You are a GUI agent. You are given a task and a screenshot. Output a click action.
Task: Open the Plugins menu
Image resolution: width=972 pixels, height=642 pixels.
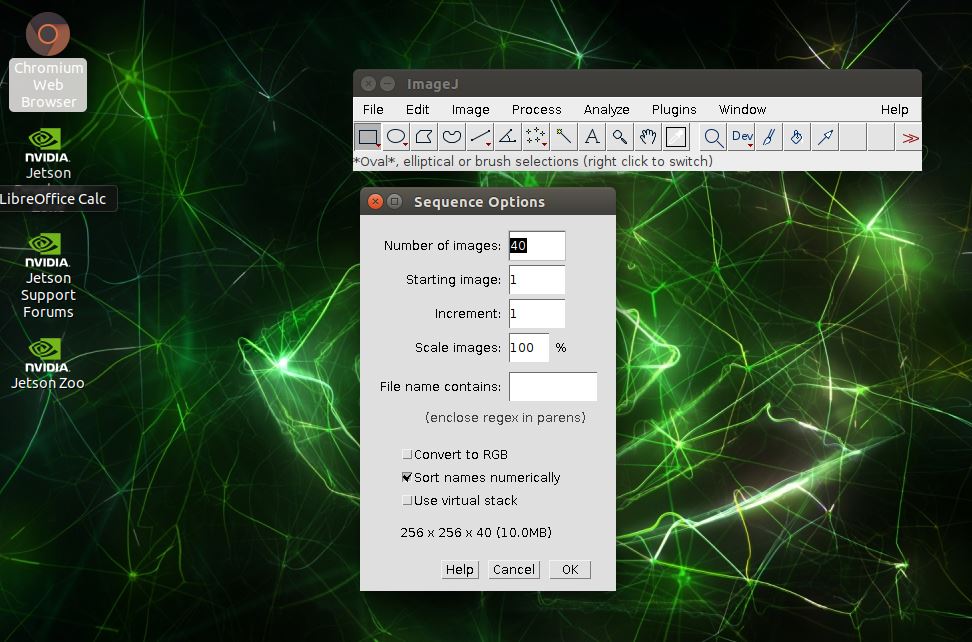(x=674, y=110)
